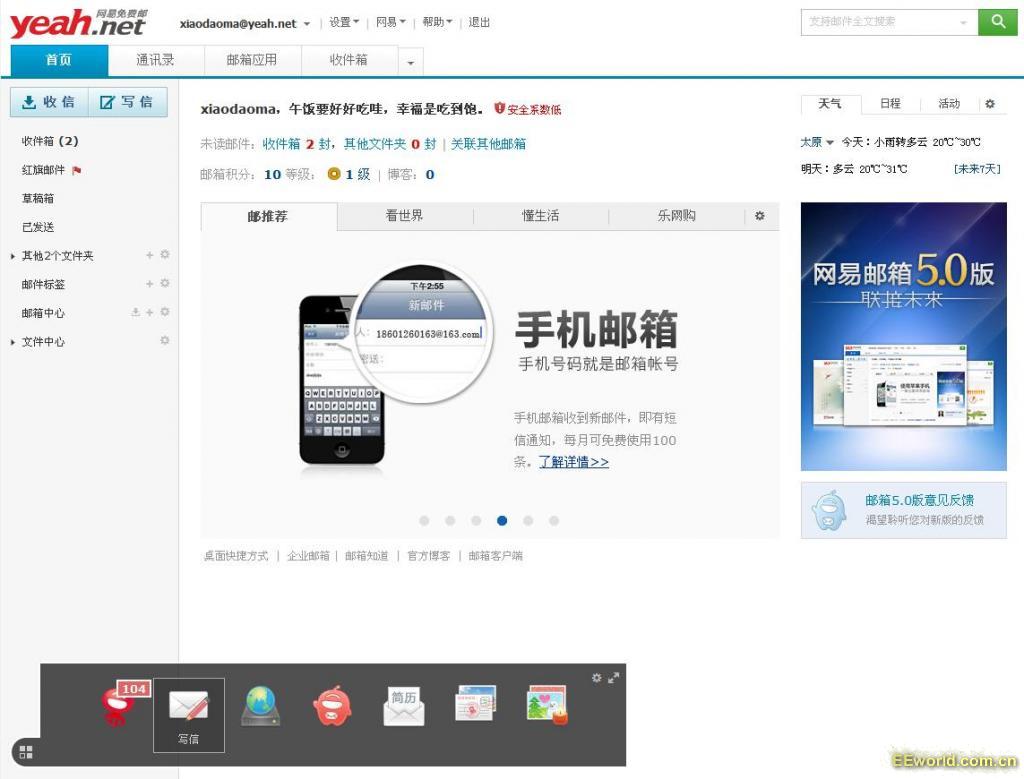Switch to the 活动 tab
The width and height of the screenshot is (1024, 779).
tap(949, 104)
